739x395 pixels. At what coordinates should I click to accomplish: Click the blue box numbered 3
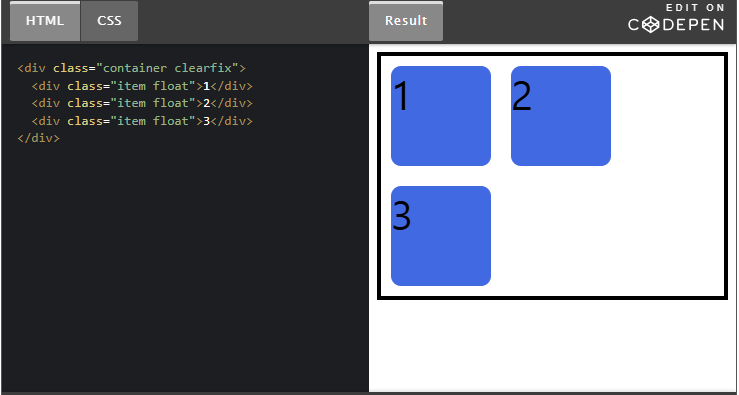[441, 236]
